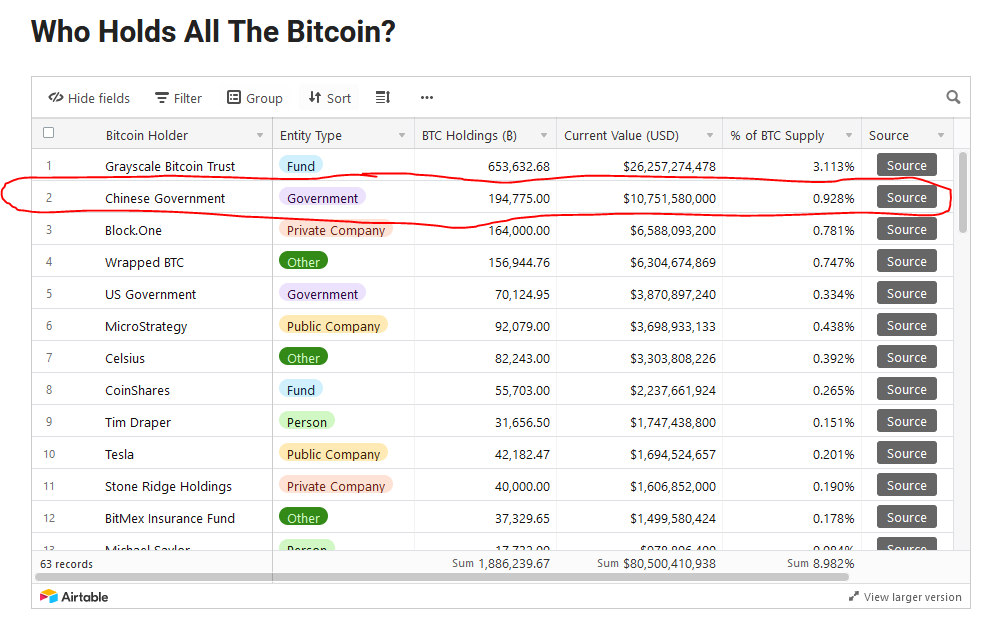Toggle the select-all checkbox in header

pos(48,133)
